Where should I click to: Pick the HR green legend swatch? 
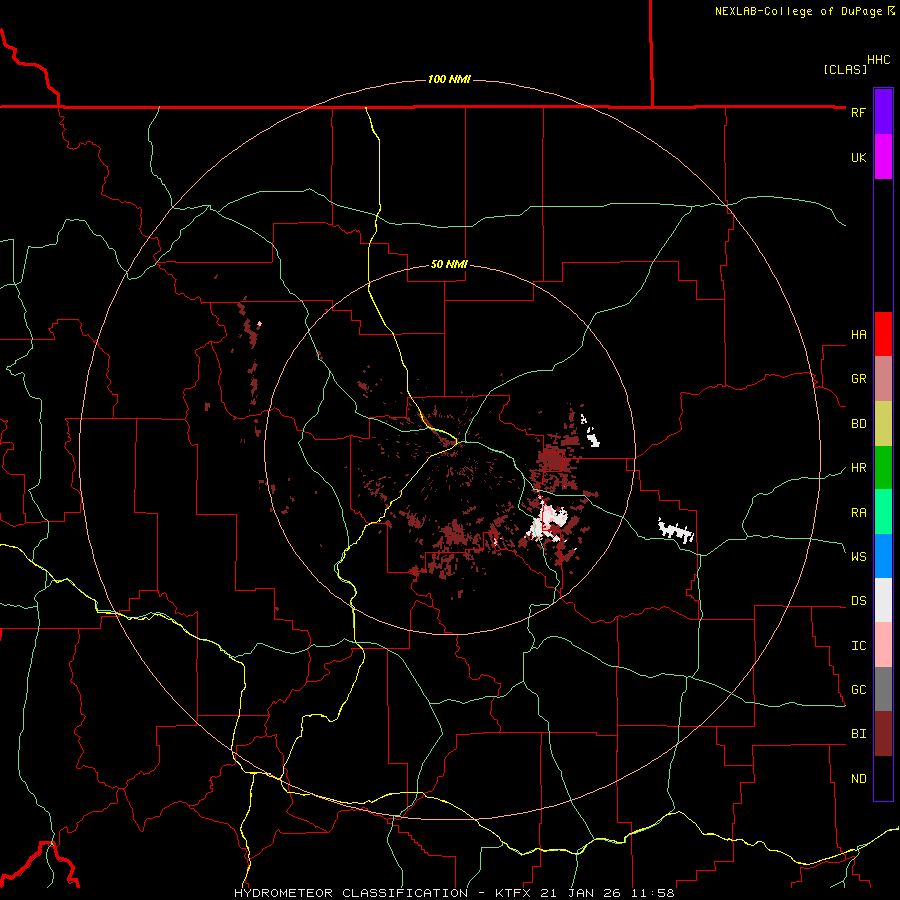pyautogui.click(x=883, y=468)
